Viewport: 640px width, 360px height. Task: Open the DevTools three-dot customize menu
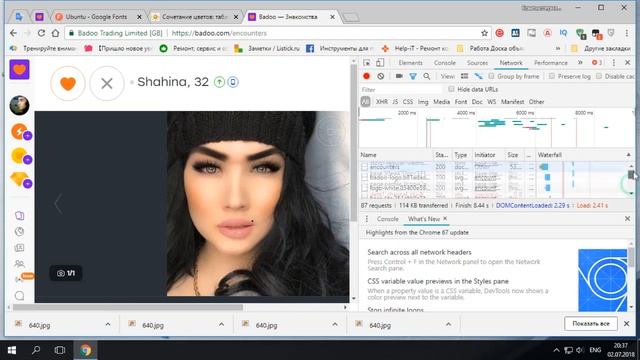coord(613,63)
